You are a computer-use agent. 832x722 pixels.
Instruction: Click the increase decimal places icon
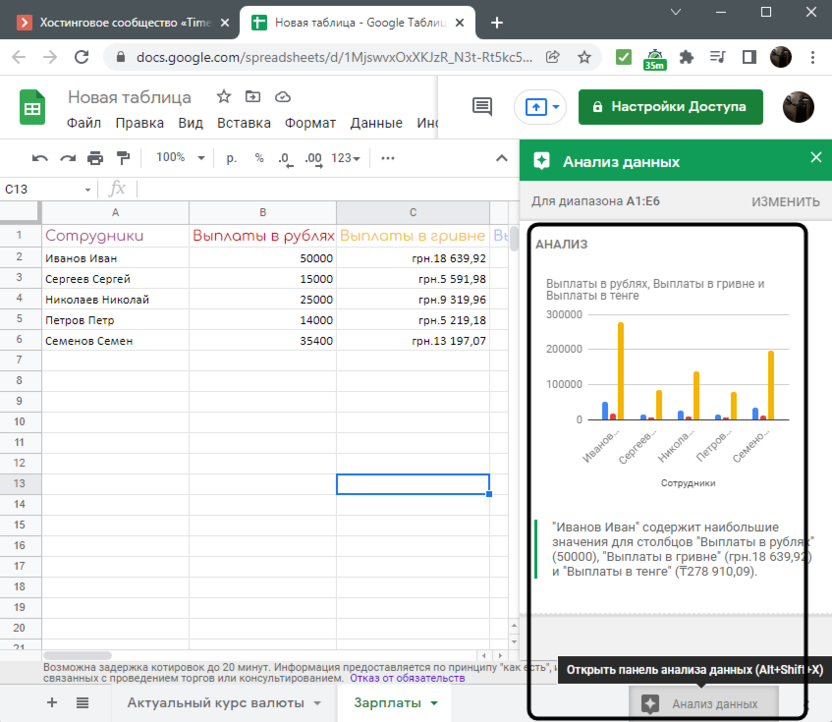coord(313,158)
